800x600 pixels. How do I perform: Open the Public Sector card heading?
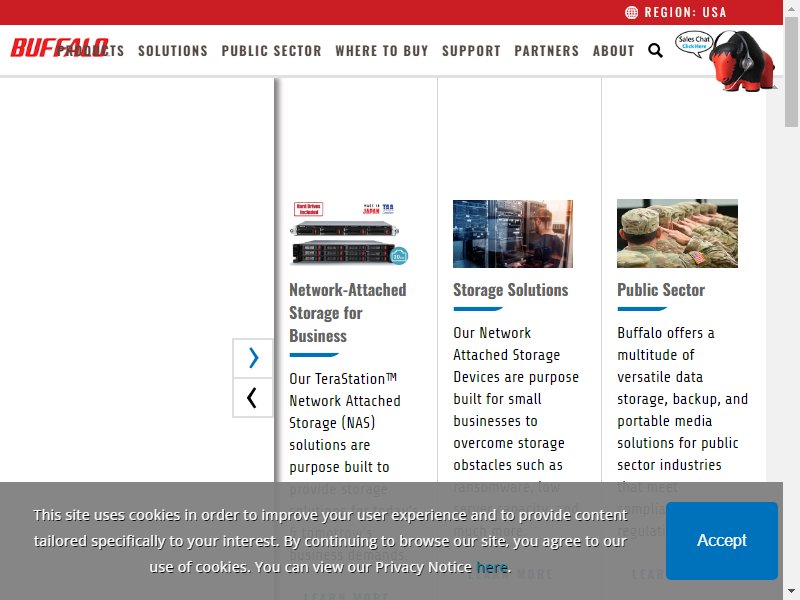click(x=661, y=290)
